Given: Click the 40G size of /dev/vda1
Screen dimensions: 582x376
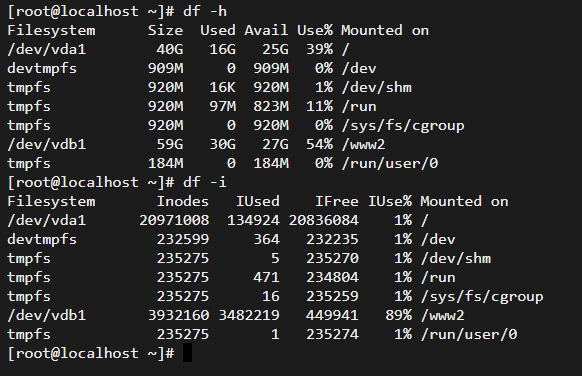Looking at the screenshot, I should (170, 49).
